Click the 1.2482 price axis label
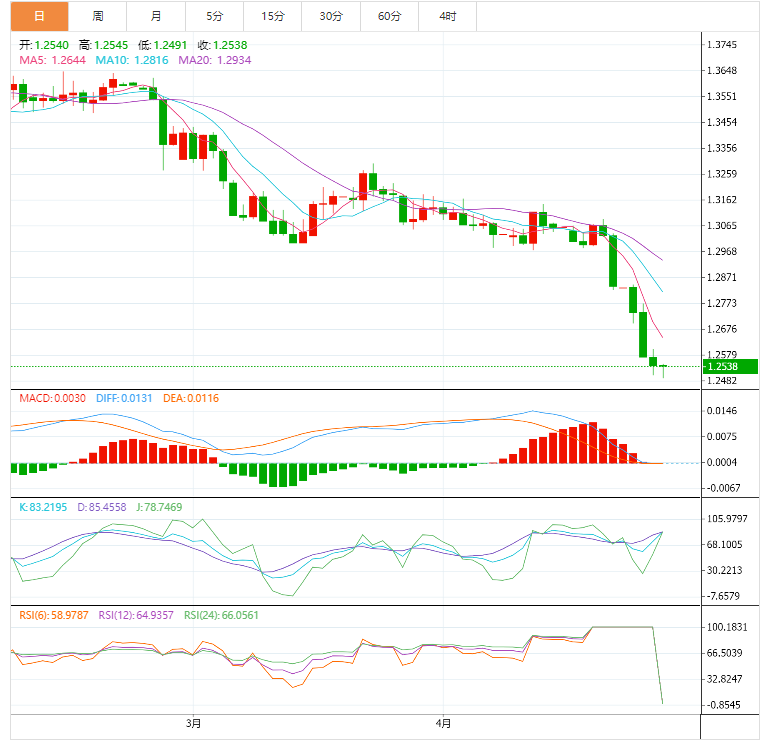Screen dimensions: 765x750 [x=722, y=381]
